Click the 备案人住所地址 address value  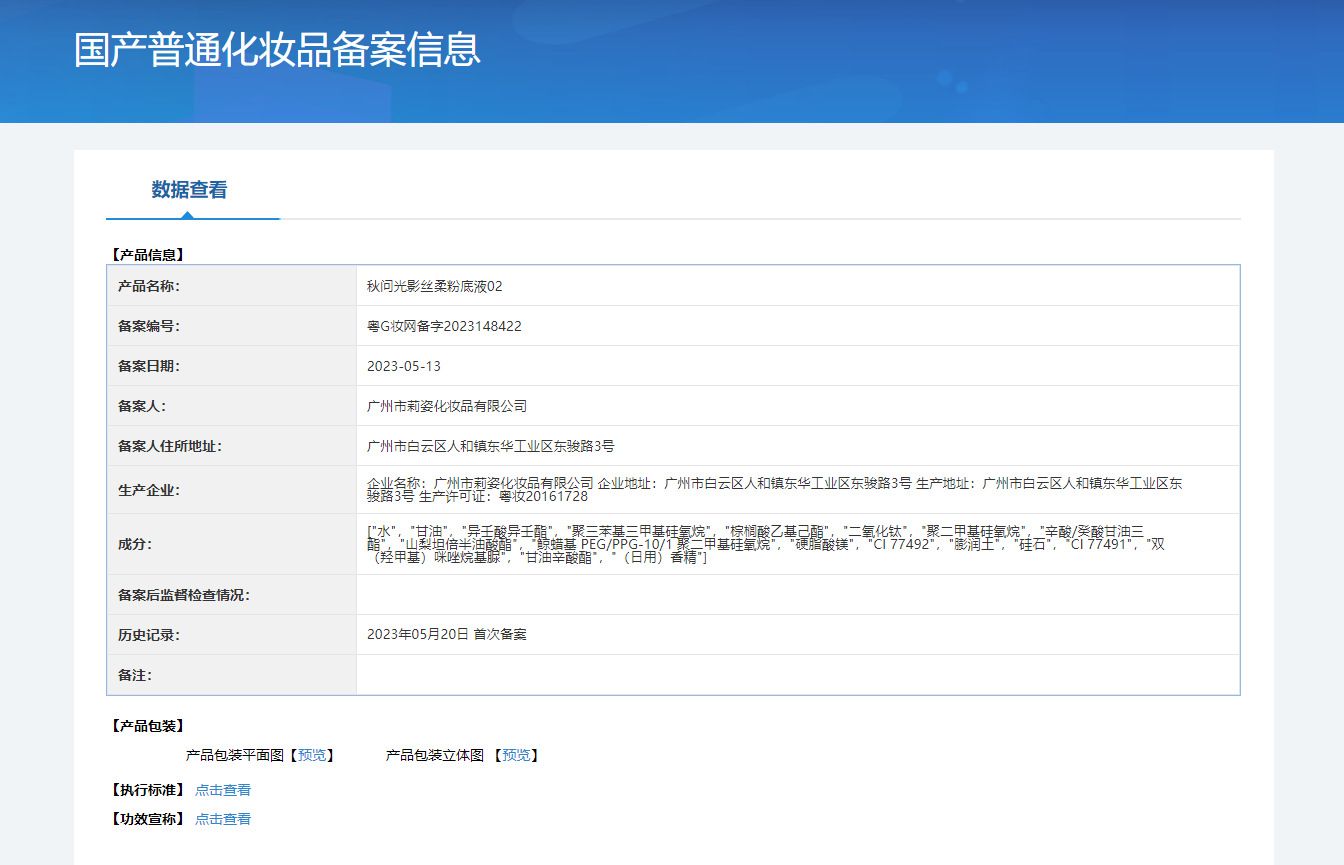pyautogui.click(x=490, y=446)
